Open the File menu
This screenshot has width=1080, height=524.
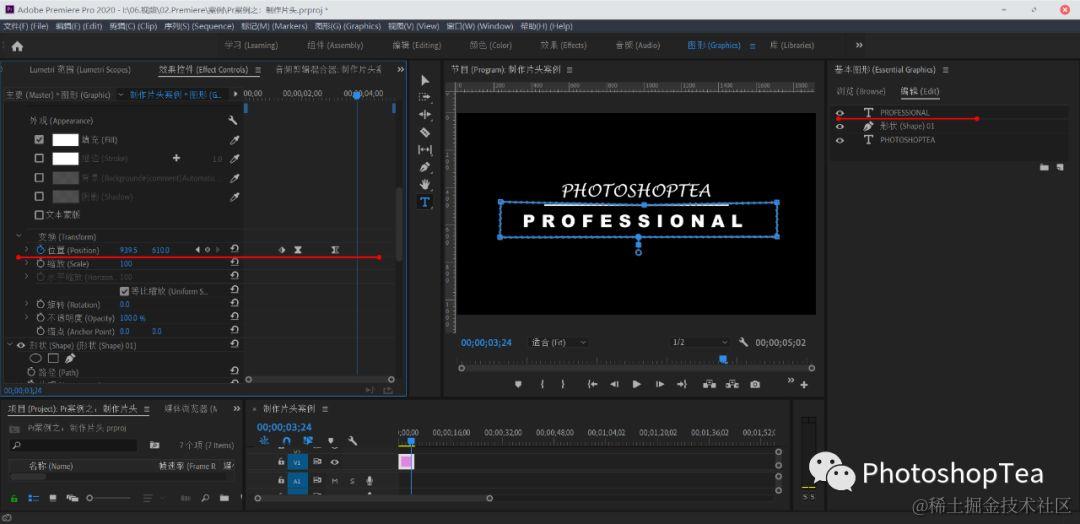[x=25, y=26]
